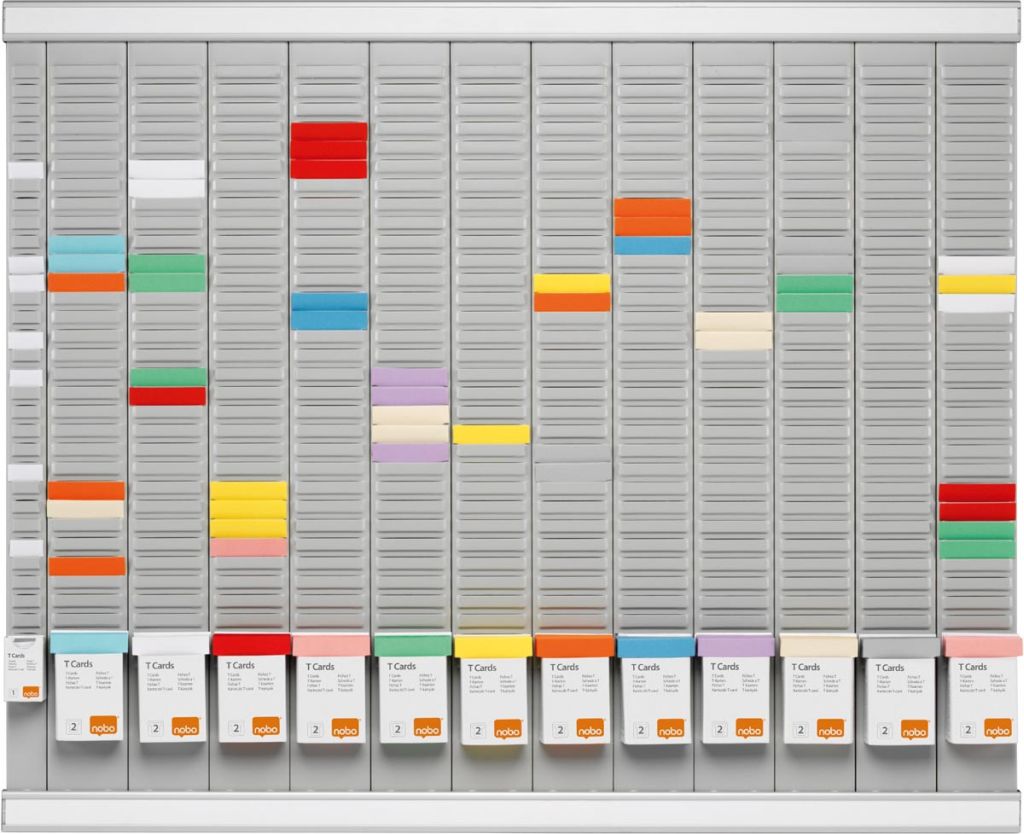
Task: Select the orange card under the lone yellow card
Action: pos(572,302)
